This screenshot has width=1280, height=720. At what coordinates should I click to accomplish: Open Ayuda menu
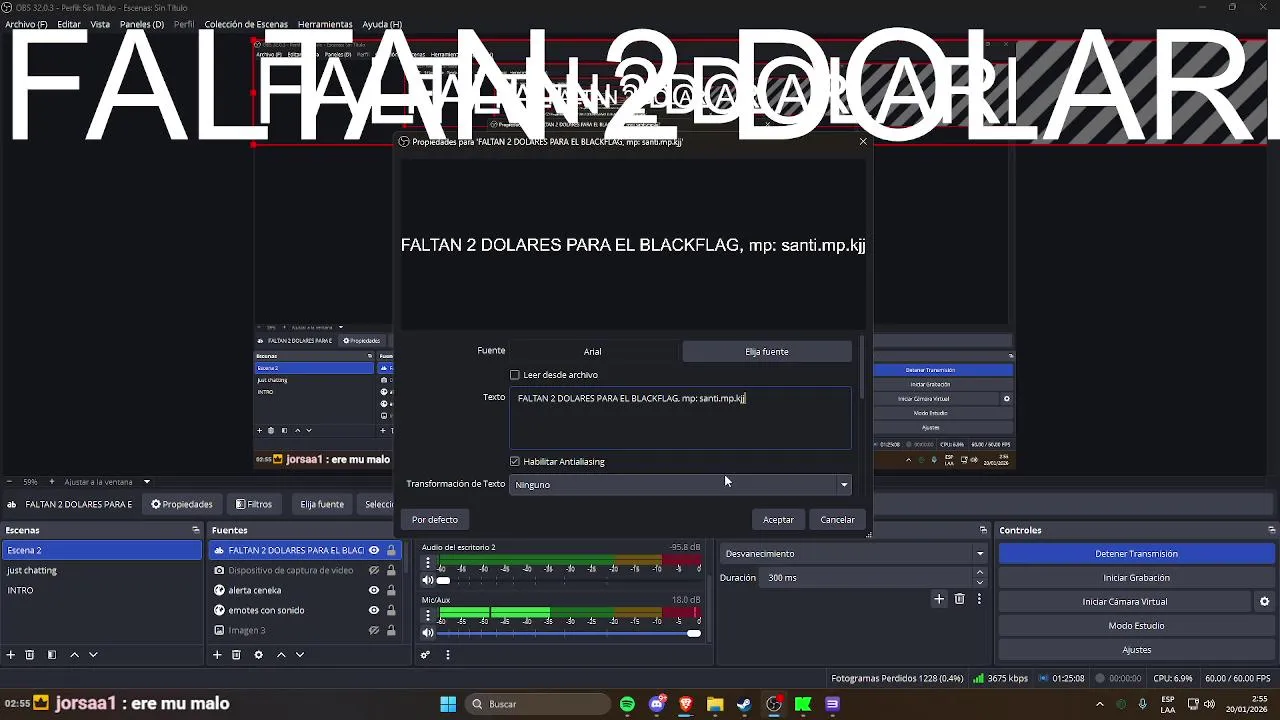point(382,24)
